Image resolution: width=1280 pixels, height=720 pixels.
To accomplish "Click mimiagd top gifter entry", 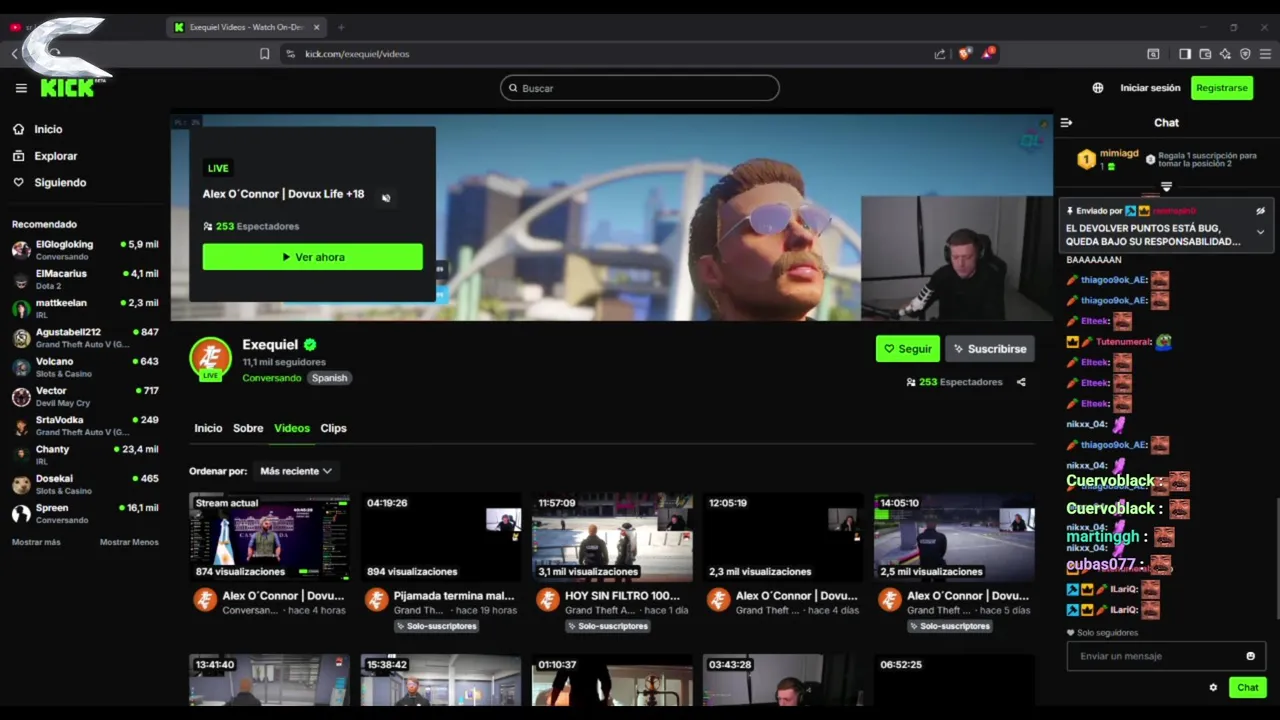I will point(1108,159).
